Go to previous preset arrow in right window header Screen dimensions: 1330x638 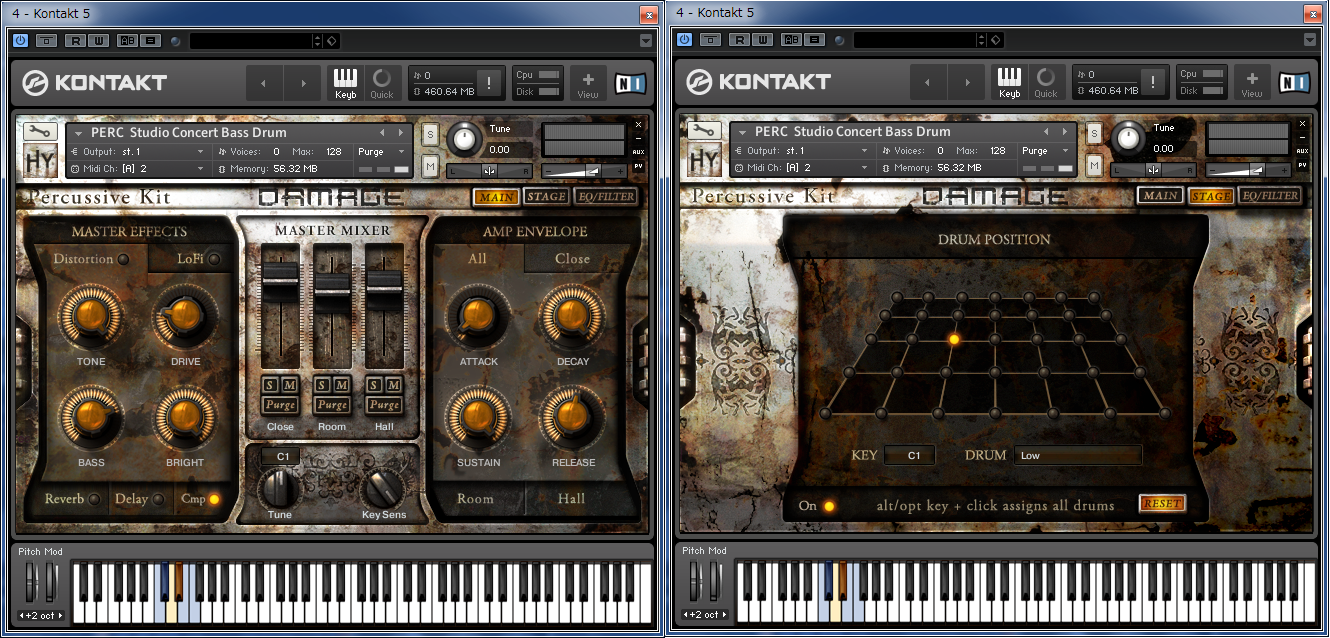[x=928, y=83]
